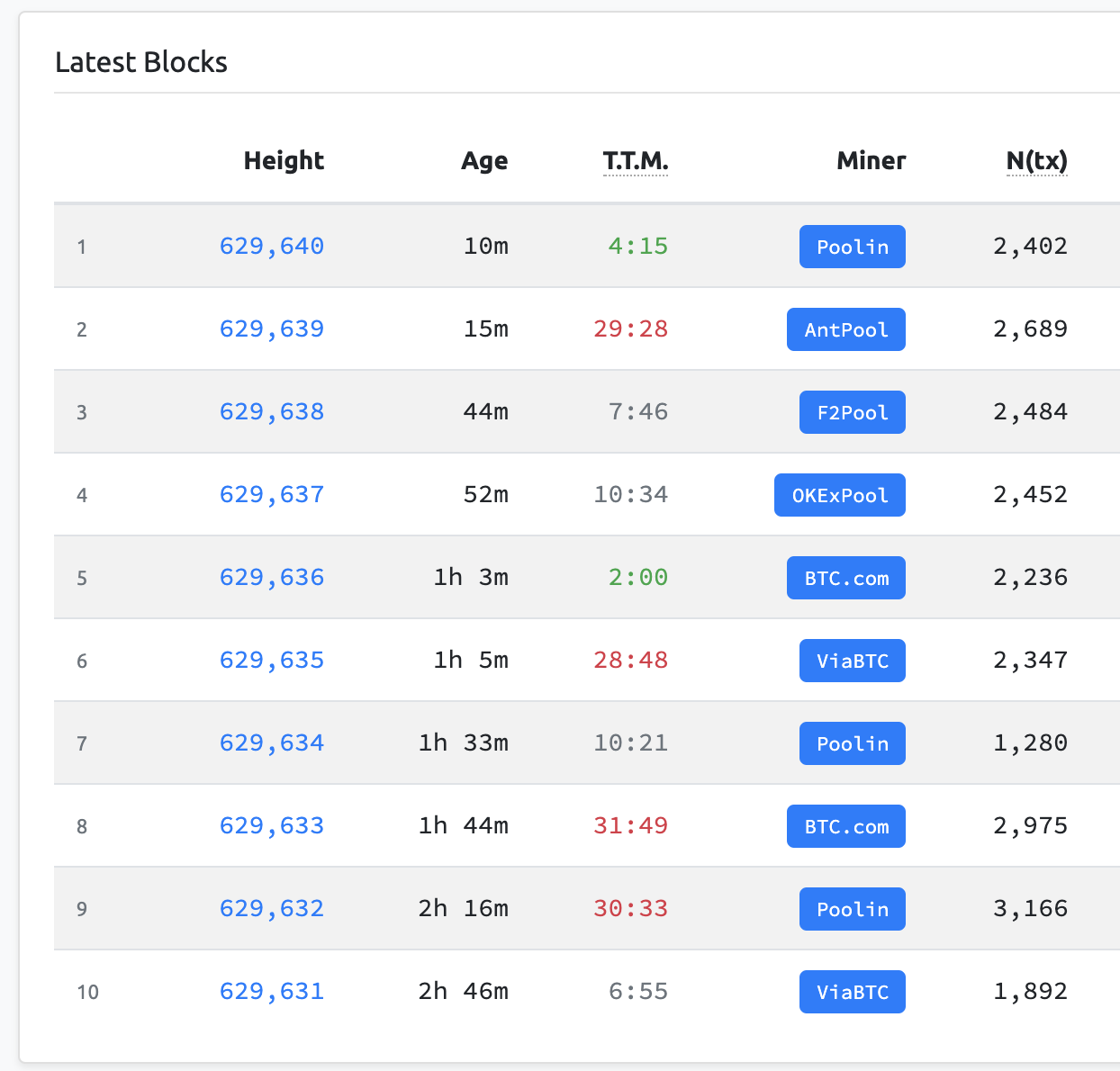Click transaction count 1,280
Viewport: 1120px width, 1071px height.
[1031, 742]
